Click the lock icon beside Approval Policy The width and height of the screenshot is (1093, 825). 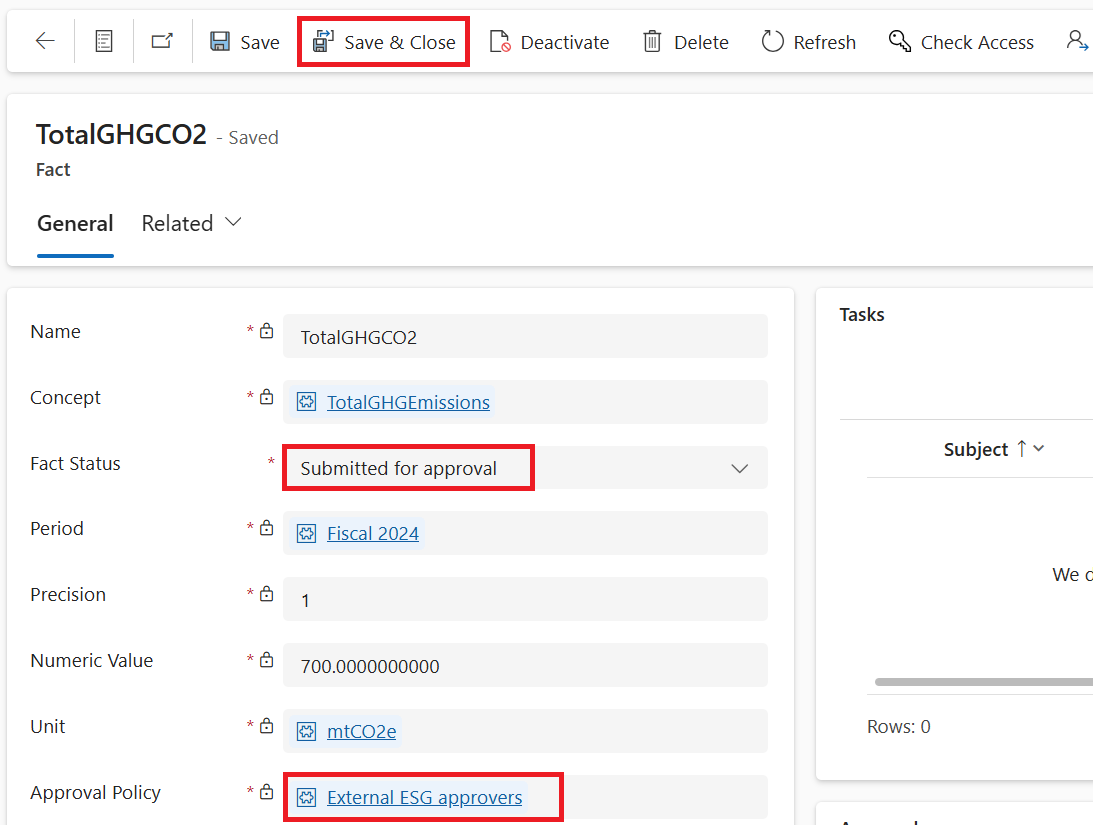(x=266, y=792)
